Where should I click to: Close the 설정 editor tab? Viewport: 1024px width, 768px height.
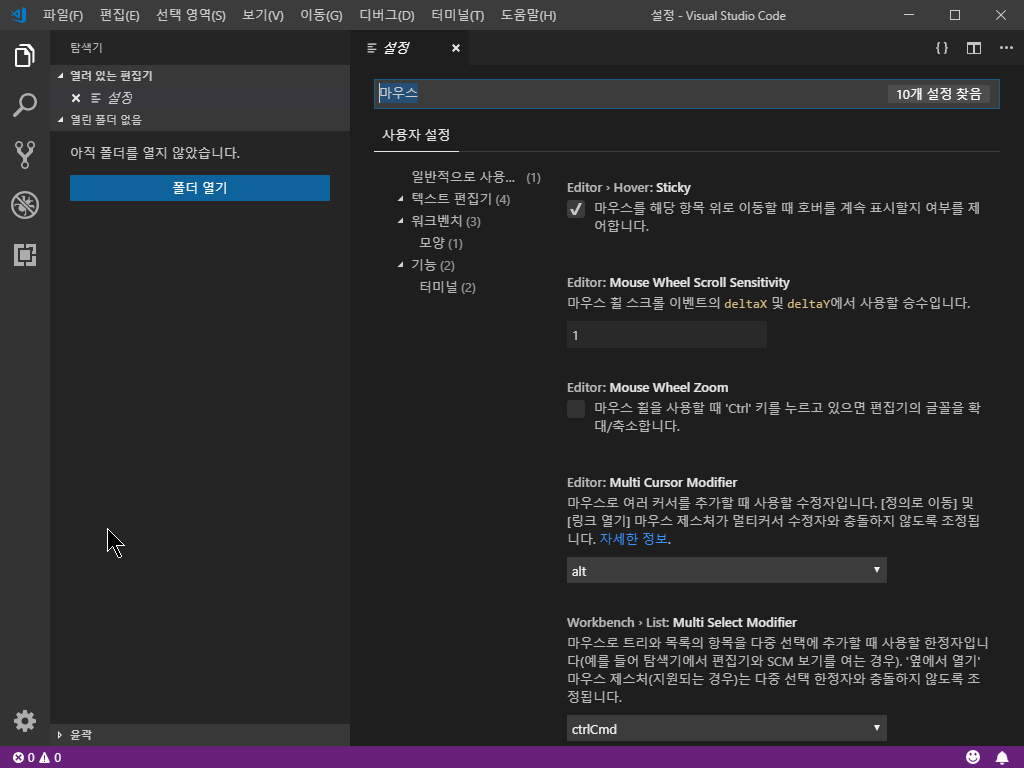pos(456,48)
